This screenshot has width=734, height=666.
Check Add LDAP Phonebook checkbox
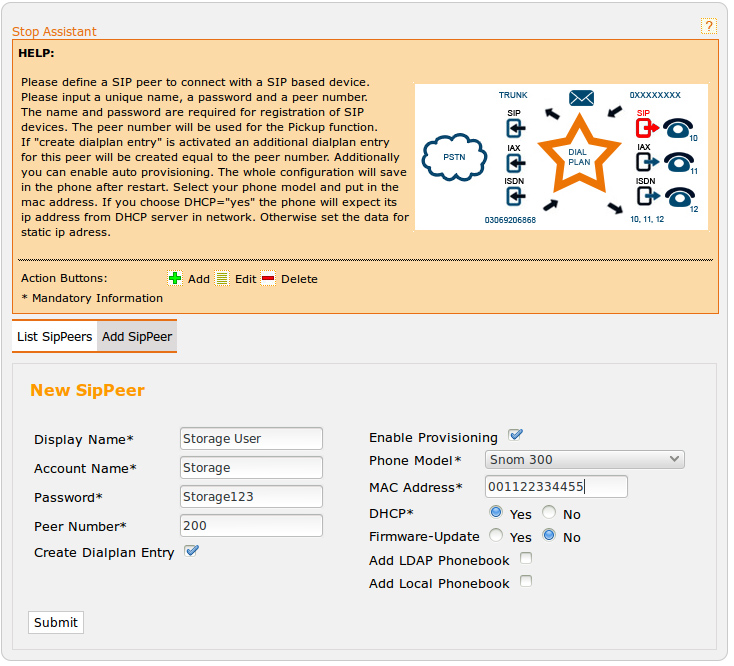tap(526, 558)
